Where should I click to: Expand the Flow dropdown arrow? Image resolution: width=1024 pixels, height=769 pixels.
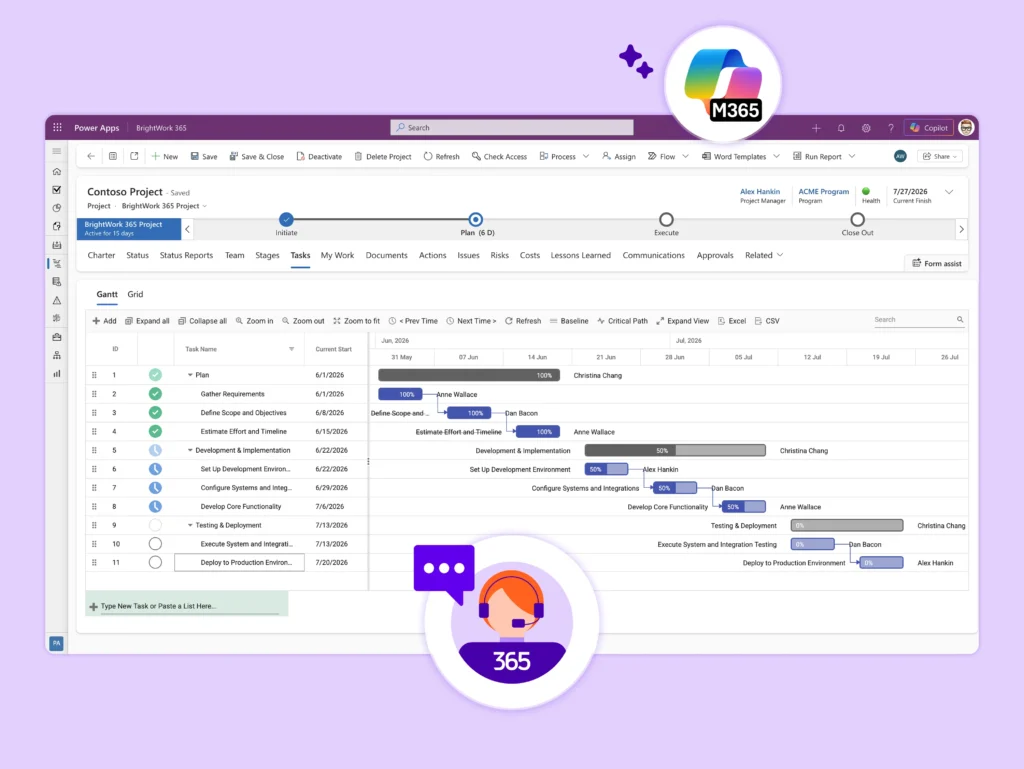pyautogui.click(x=685, y=157)
